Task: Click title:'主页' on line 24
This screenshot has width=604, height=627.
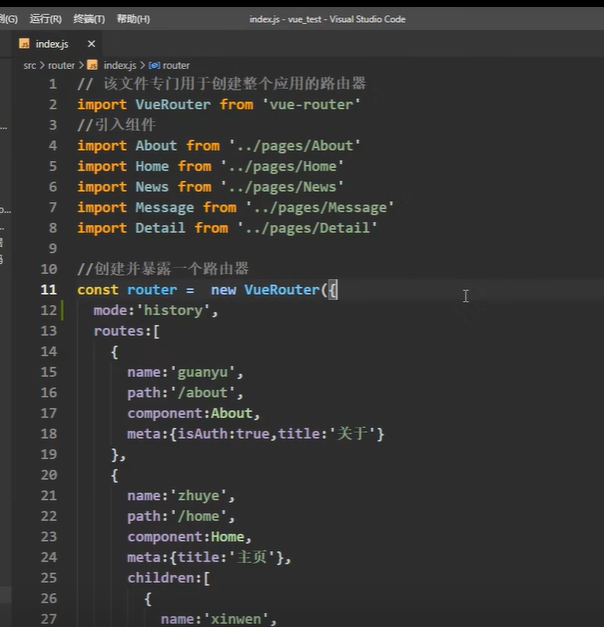Action: tap(227, 557)
